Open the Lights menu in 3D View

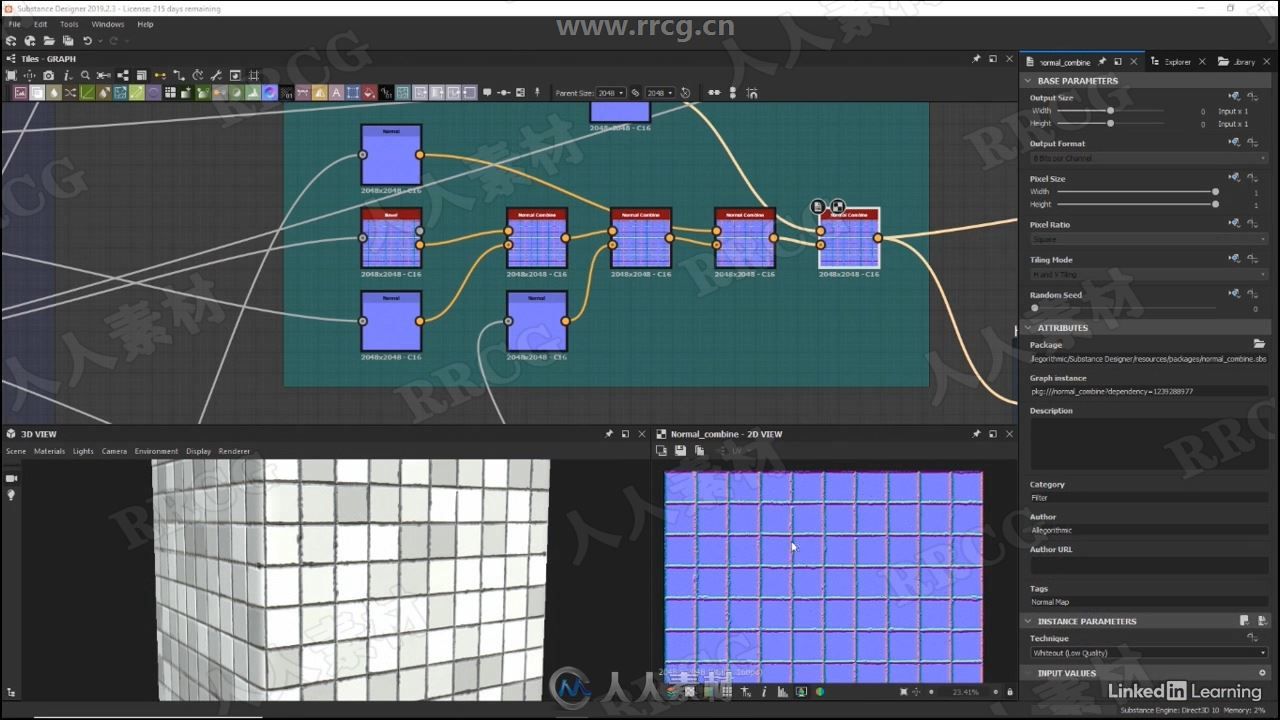(83, 451)
